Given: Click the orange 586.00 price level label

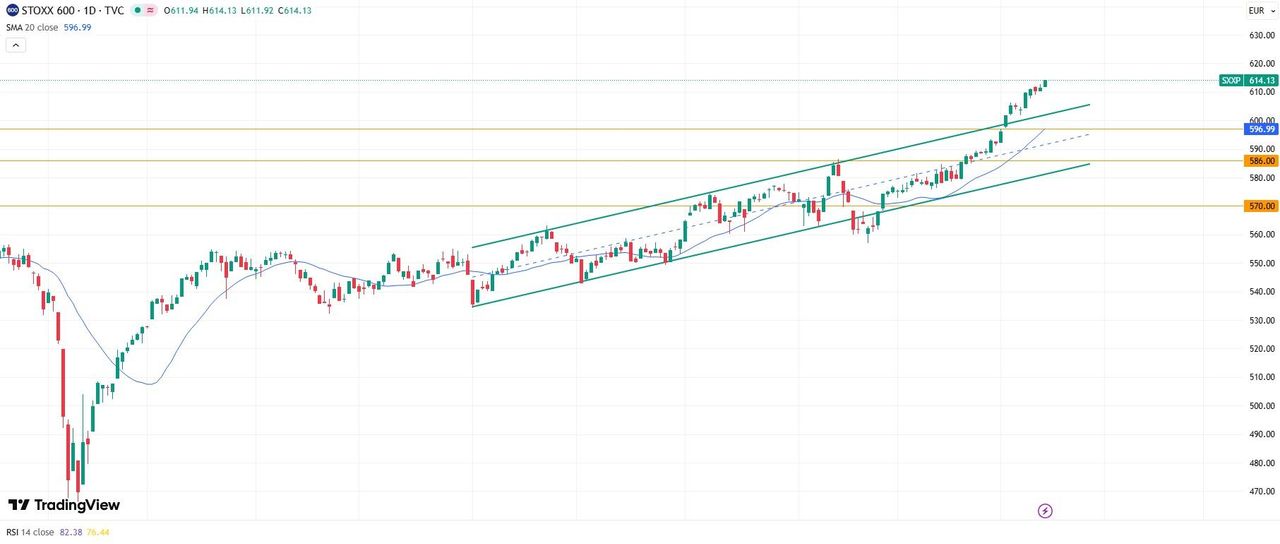Looking at the screenshot, I should point(1262,160).
